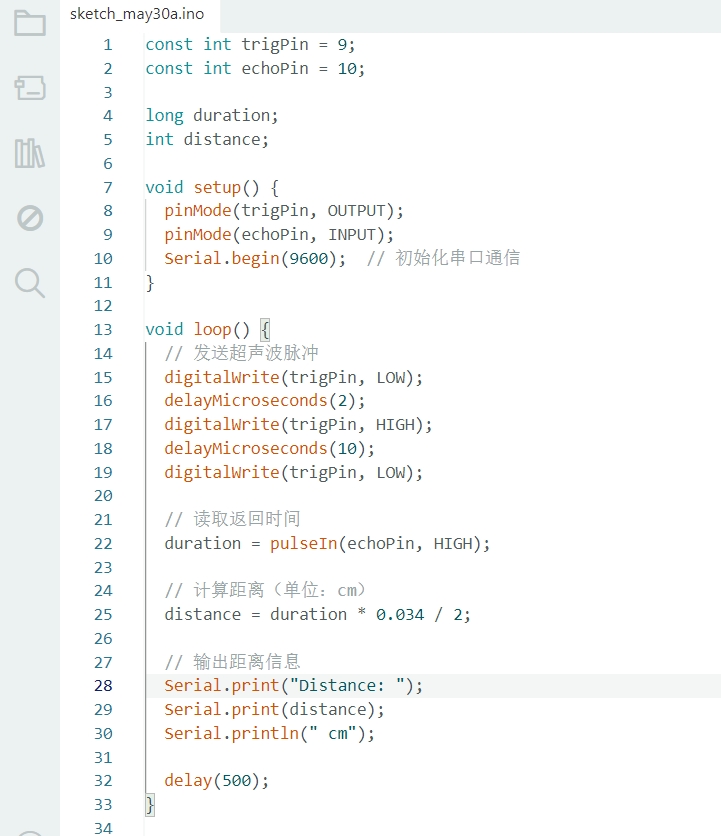Open the Boards Manager sidebar icon

[30, 87]
